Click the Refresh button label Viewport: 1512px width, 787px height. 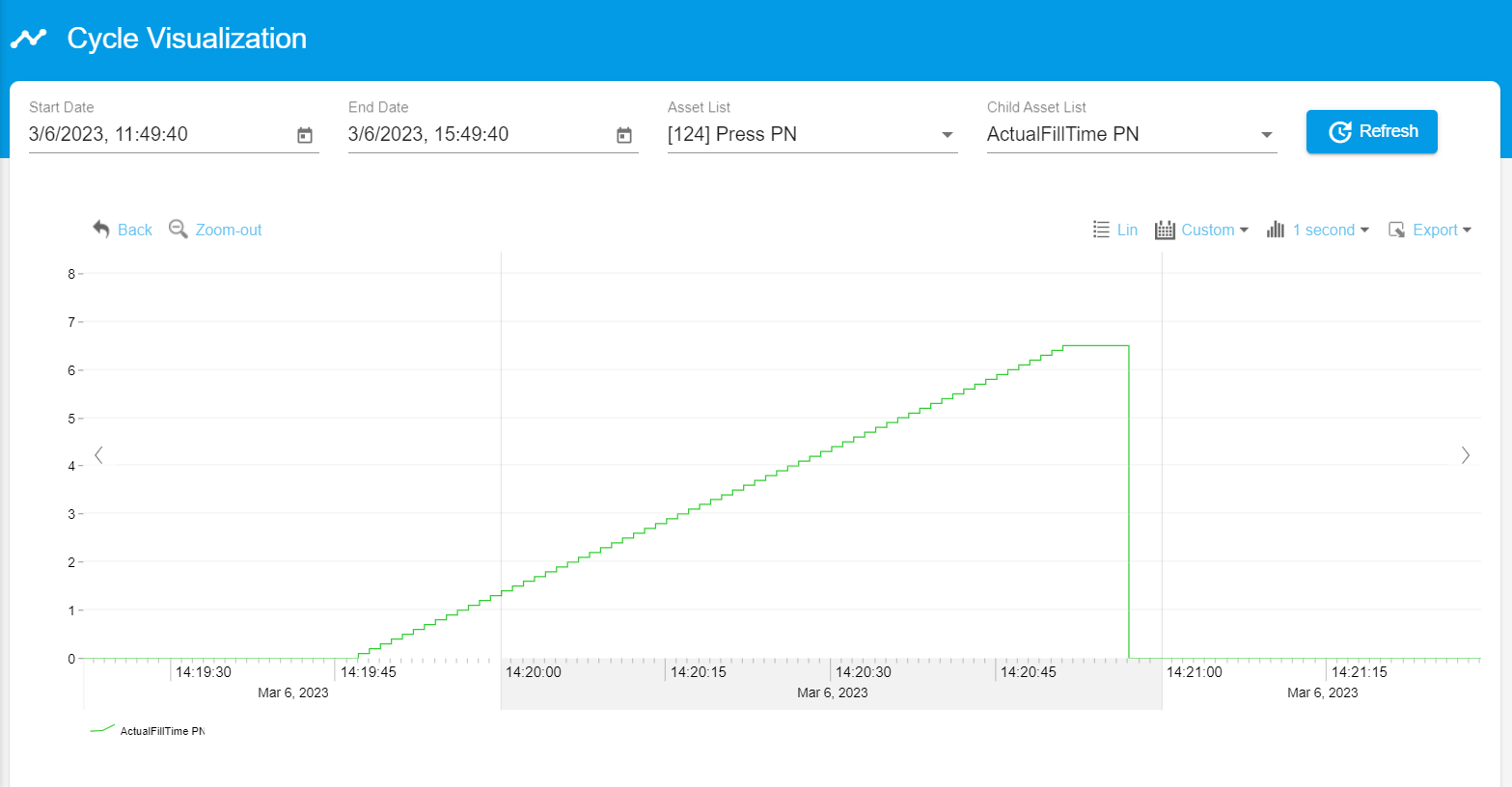tap(1388, 131)
